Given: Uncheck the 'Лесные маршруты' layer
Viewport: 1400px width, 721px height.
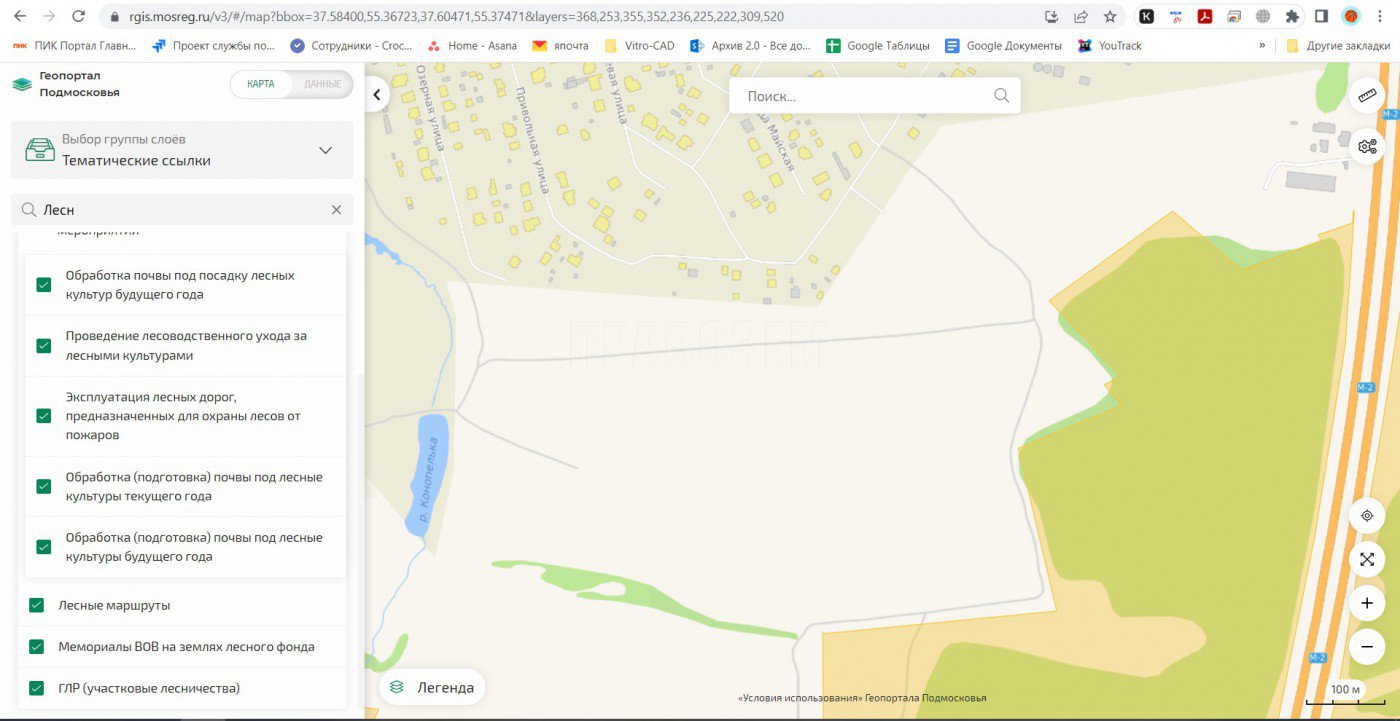Looking at the screenshot, I should click(37, 605).
